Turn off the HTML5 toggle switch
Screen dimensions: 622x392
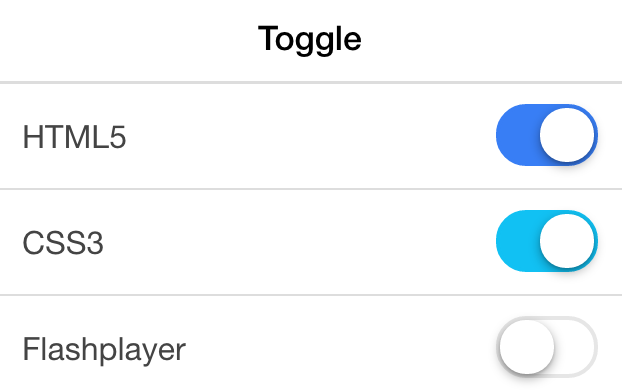pyautogui.click(x=547, y=135)
